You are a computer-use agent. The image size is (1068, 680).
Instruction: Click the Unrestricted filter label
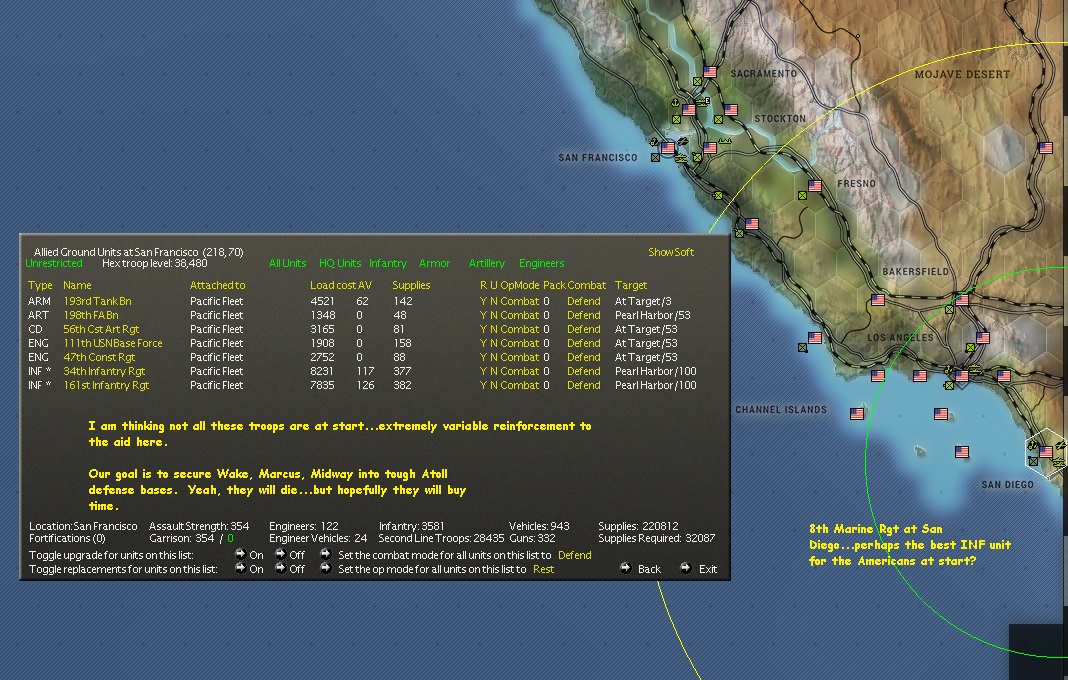click(54, 263)
